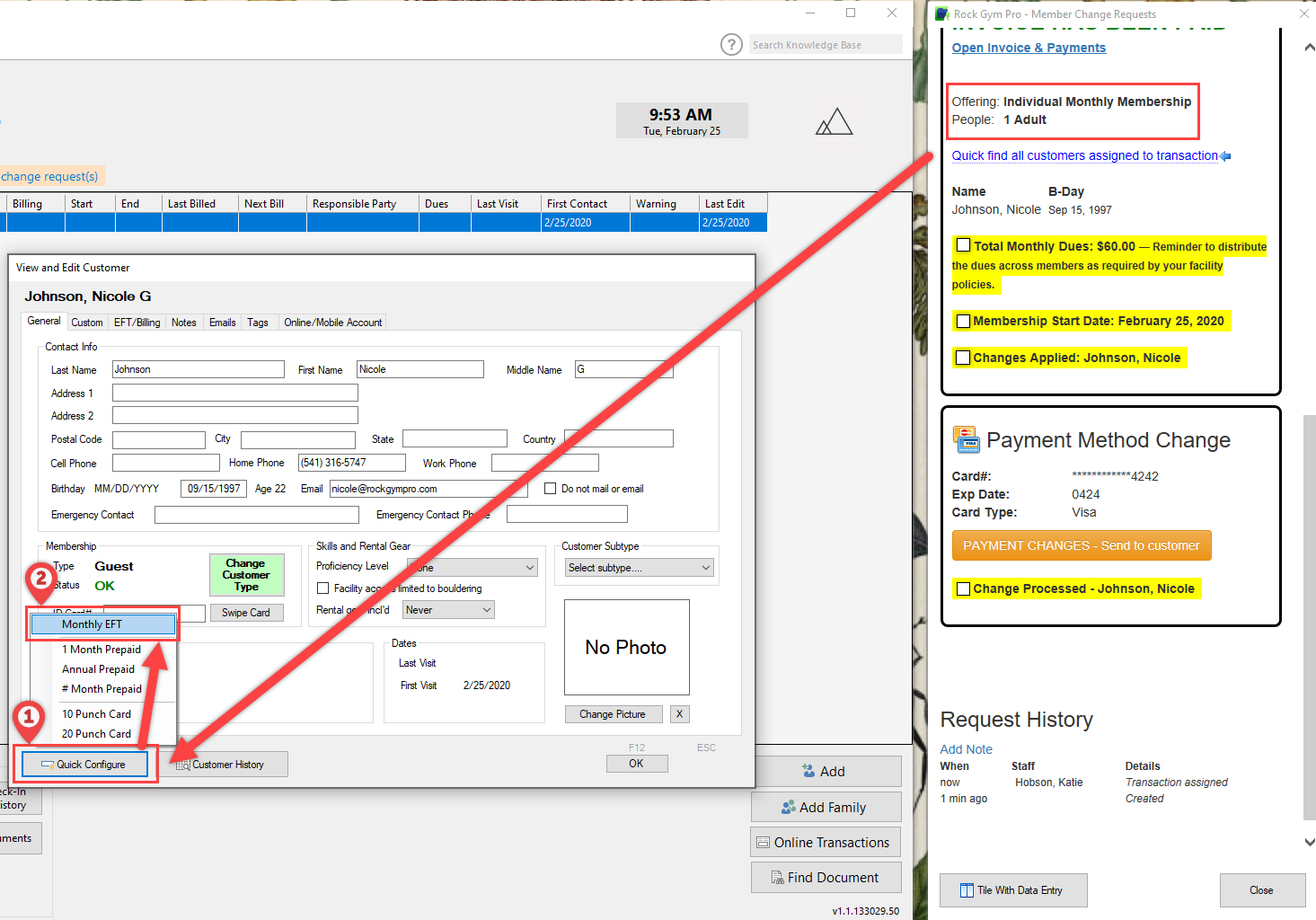Remove photo with the X button
The image size is (1316, 920).
click(680, 714)
